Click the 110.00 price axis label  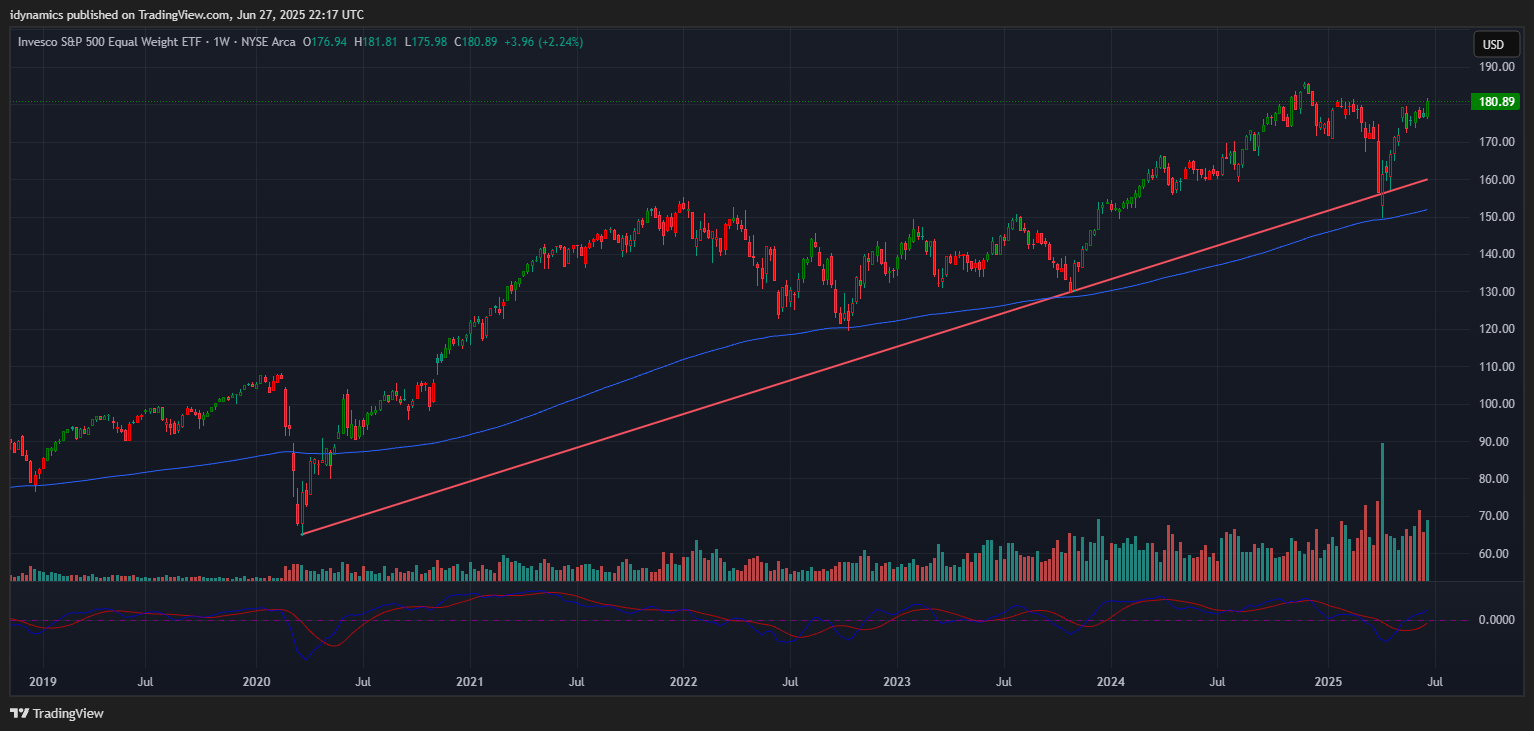point(1497,367)
